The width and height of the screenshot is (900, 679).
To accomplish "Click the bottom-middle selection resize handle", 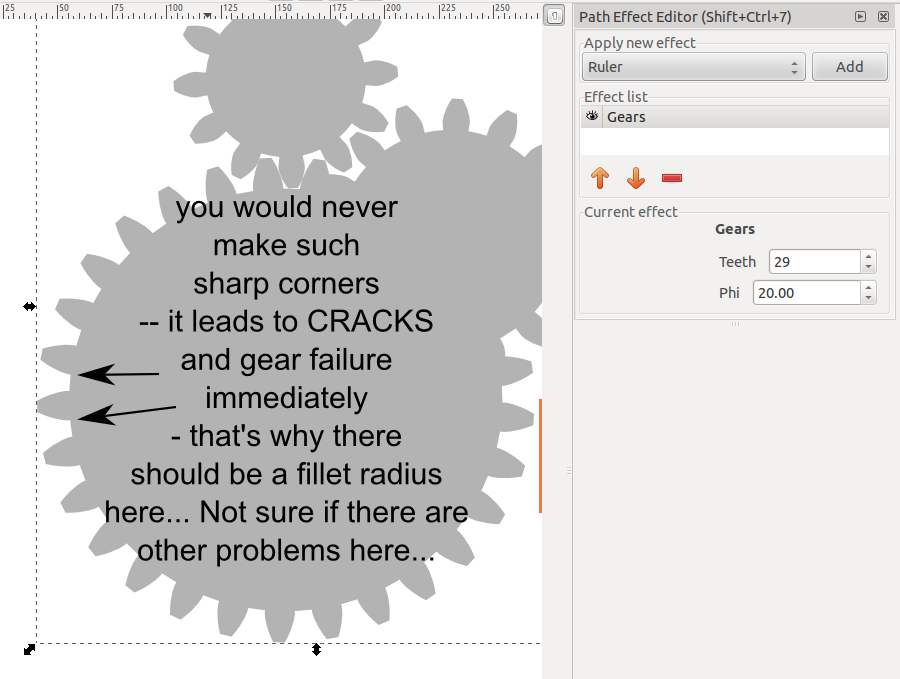I will click(317, 649).
